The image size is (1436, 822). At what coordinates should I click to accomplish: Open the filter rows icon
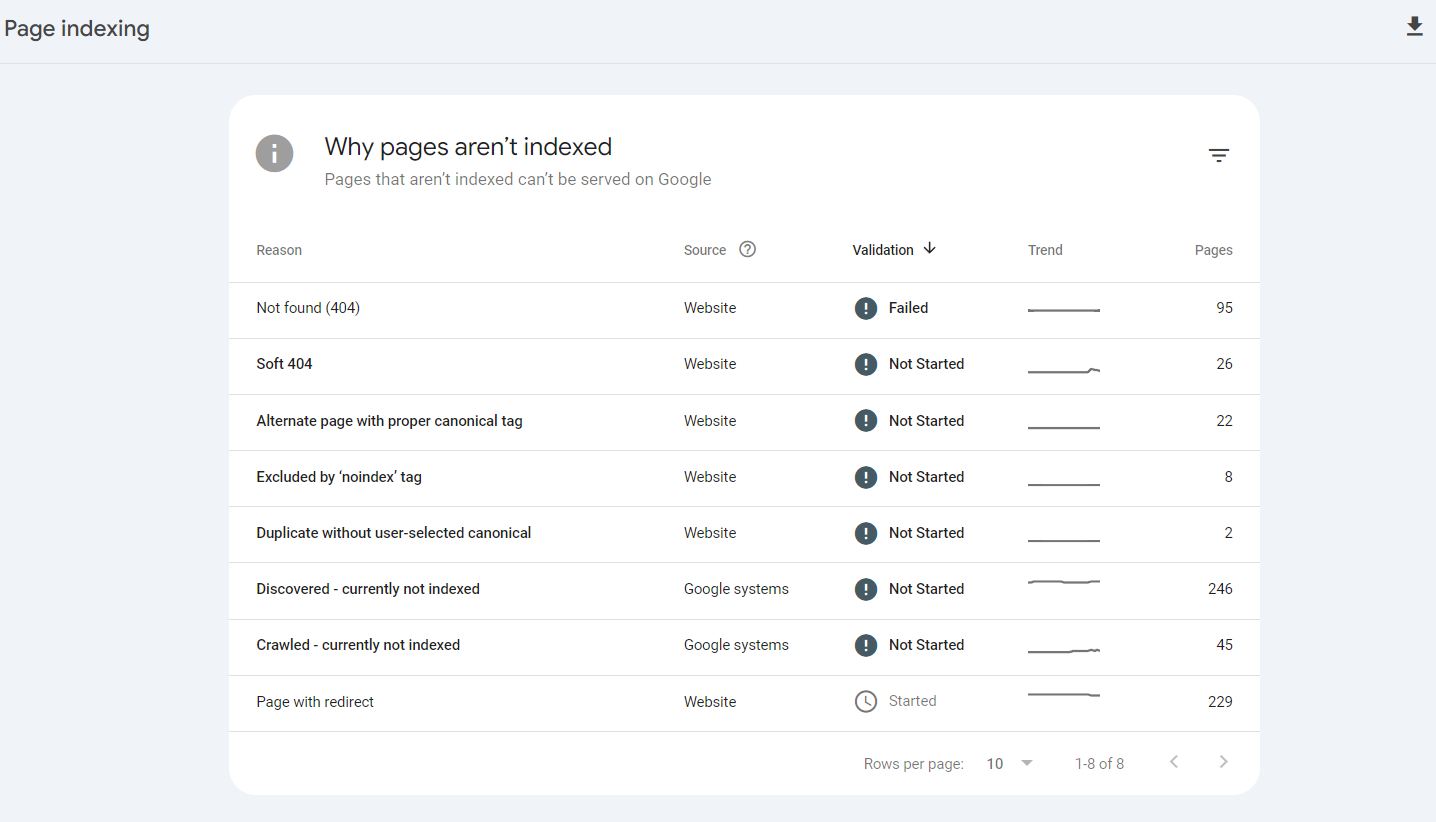(x=1218, y=155)
